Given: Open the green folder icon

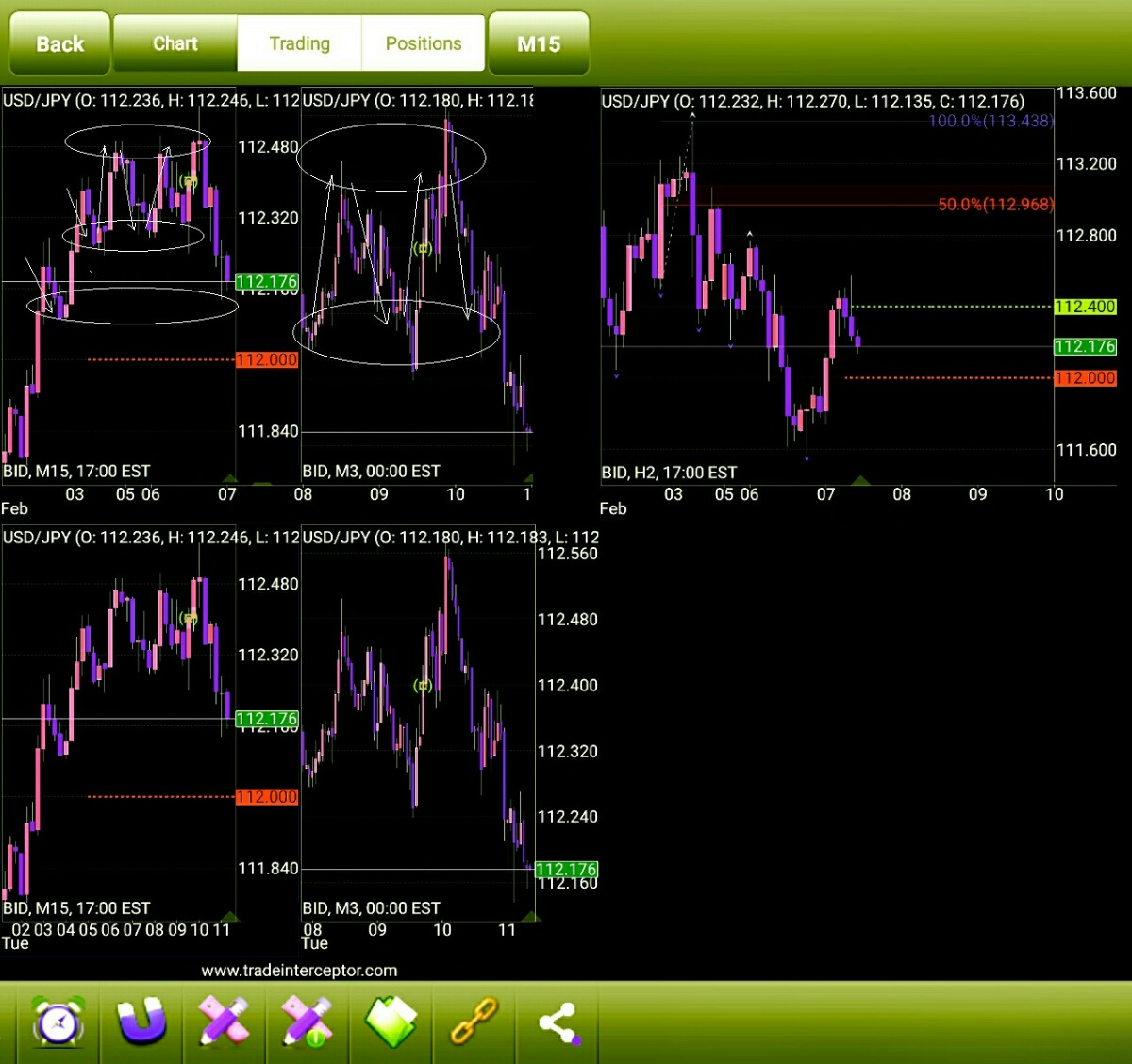Looking at the screenshot, I should [x=391, y=1022].
